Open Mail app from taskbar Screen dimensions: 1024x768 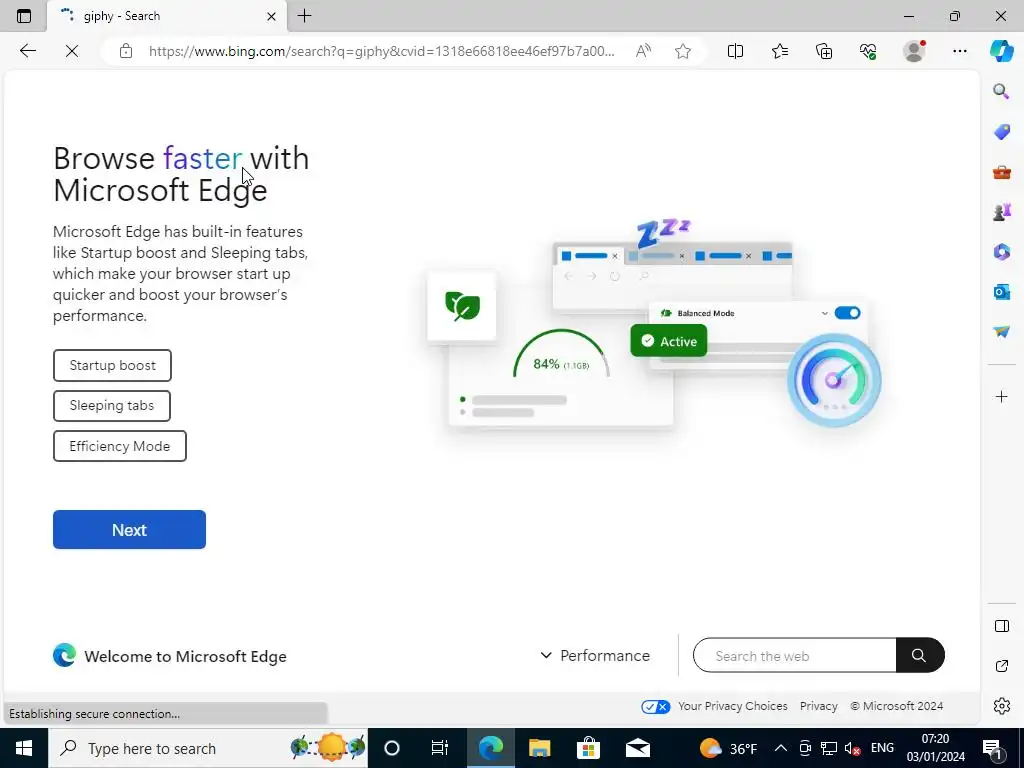coord(637,748)
